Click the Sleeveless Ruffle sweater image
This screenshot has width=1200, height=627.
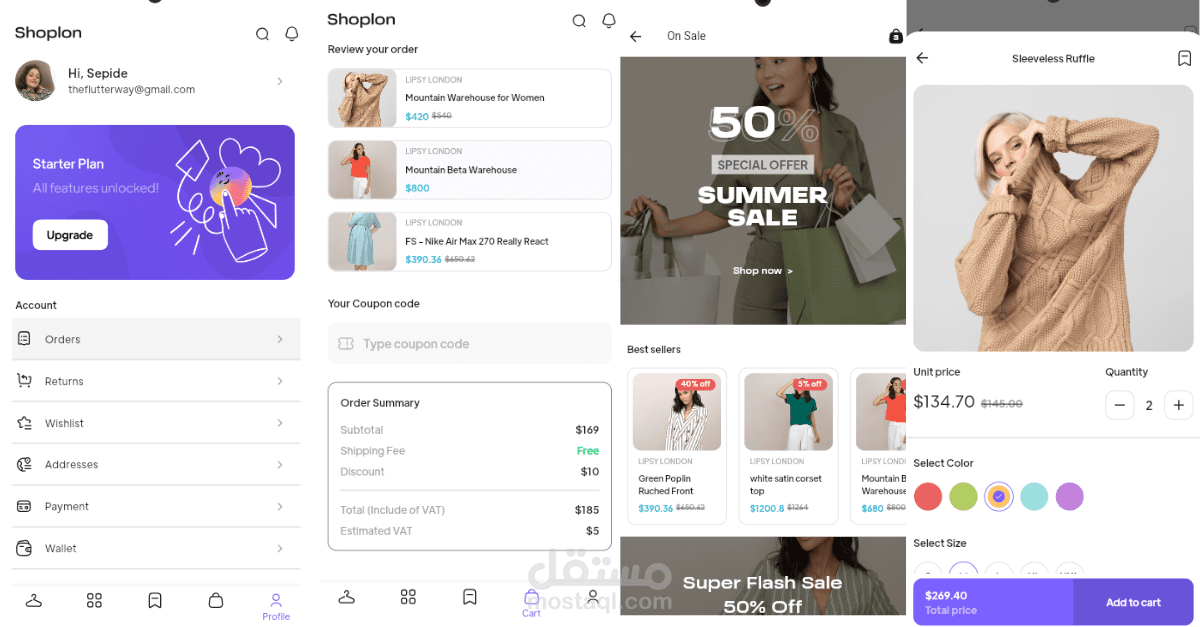[x=1053, y=218]
